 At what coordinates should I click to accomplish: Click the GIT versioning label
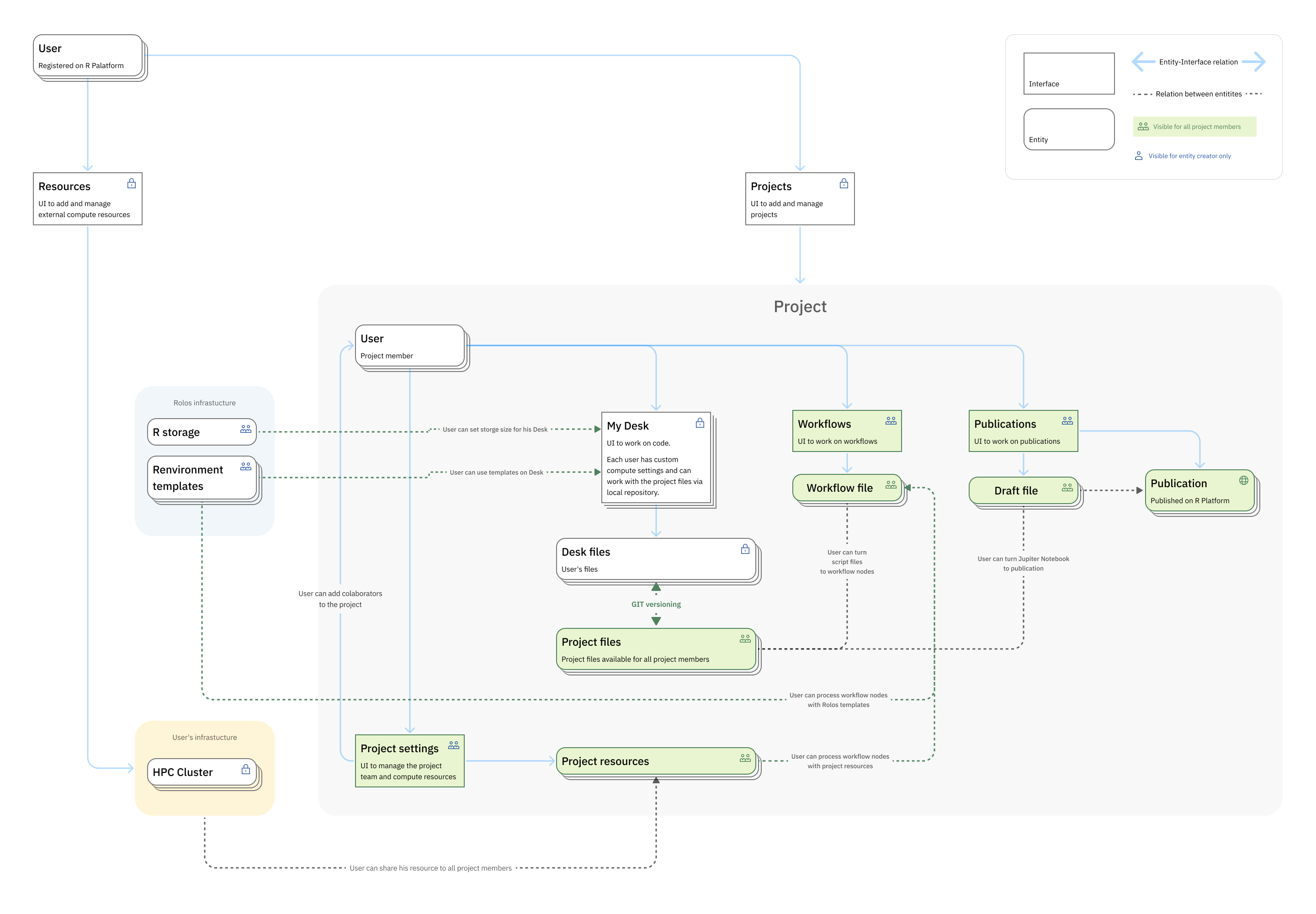point(656,604)
